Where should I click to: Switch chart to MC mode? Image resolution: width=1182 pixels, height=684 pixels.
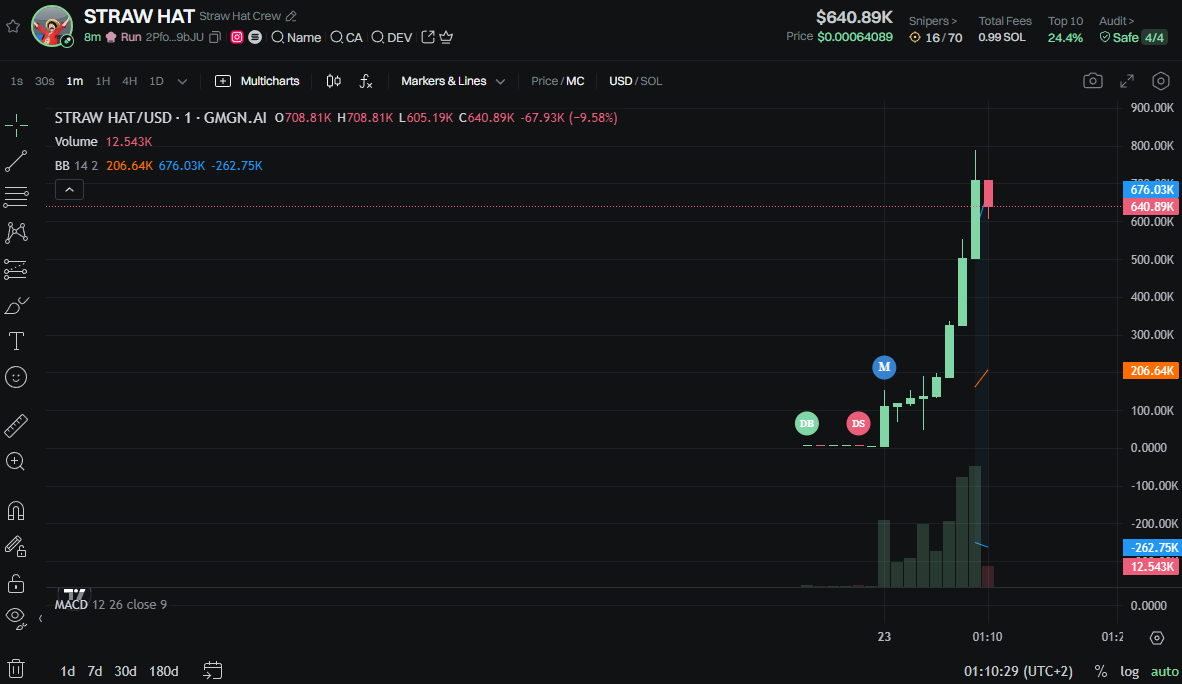point(575,81)
